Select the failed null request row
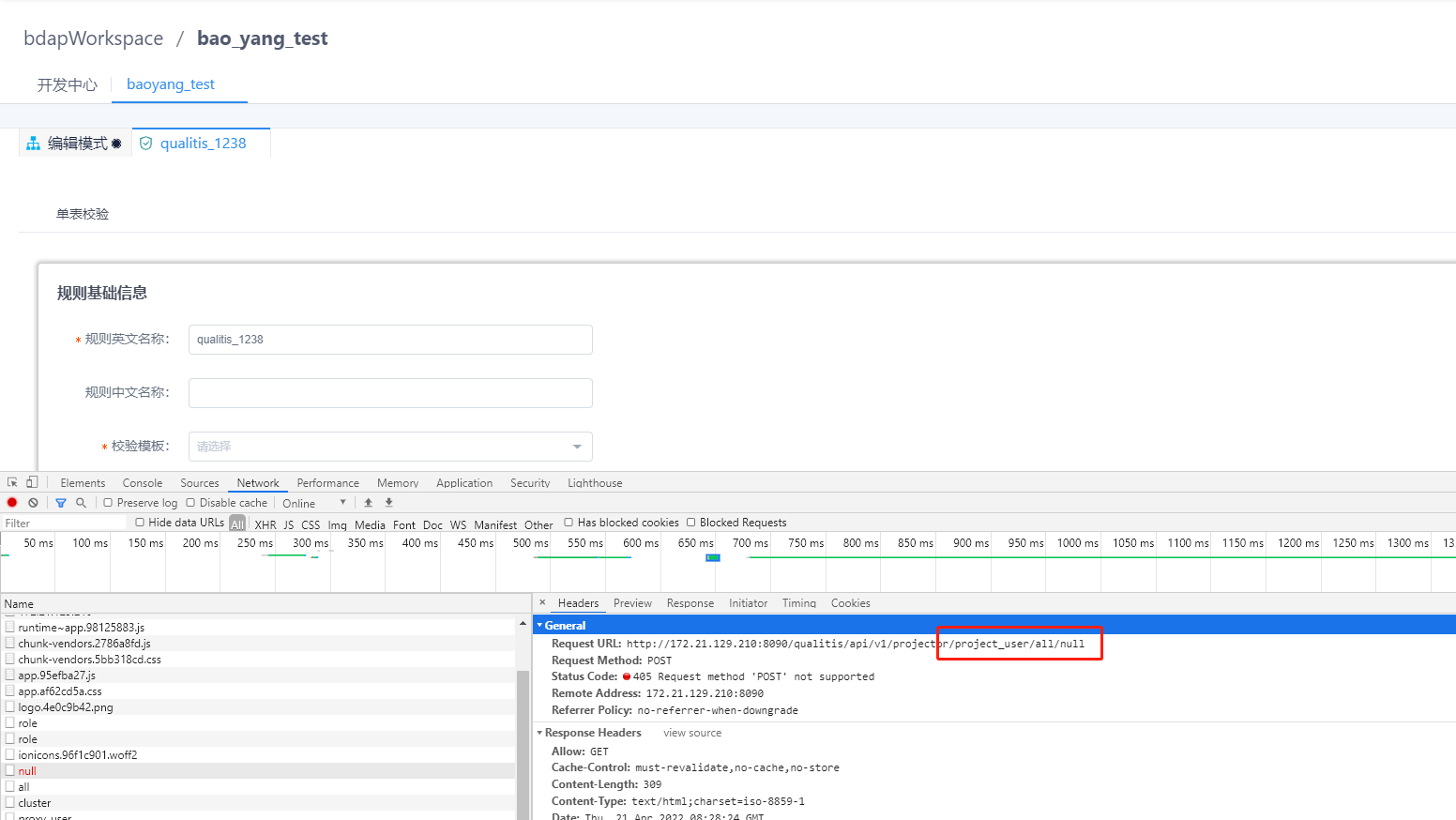The height and width of the screenshot is (820, 1456). click(x=258, y=770)
